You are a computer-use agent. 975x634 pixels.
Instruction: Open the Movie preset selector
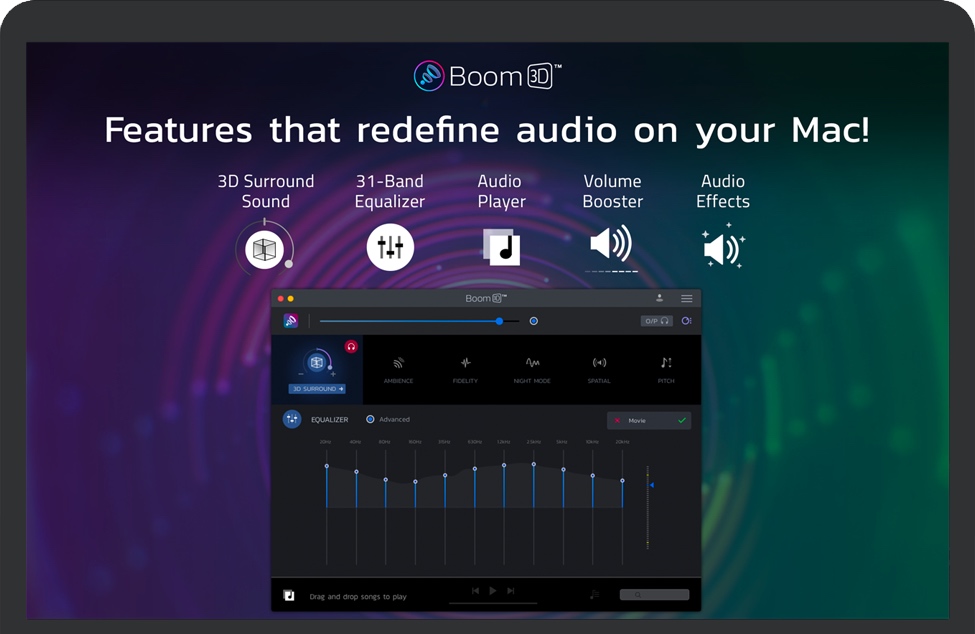click(x=649, y=421)
